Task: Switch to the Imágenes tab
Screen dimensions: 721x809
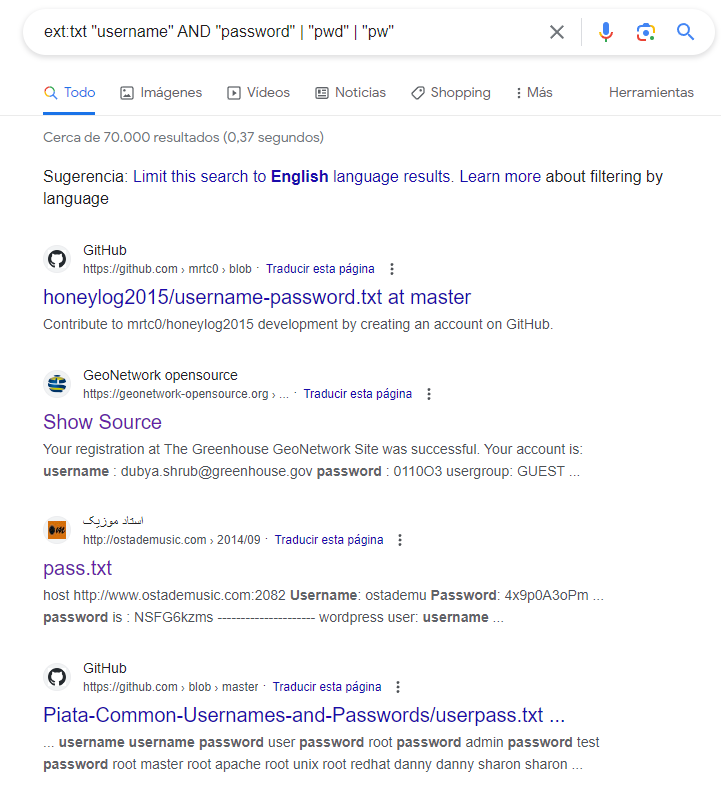Action: 161,93
